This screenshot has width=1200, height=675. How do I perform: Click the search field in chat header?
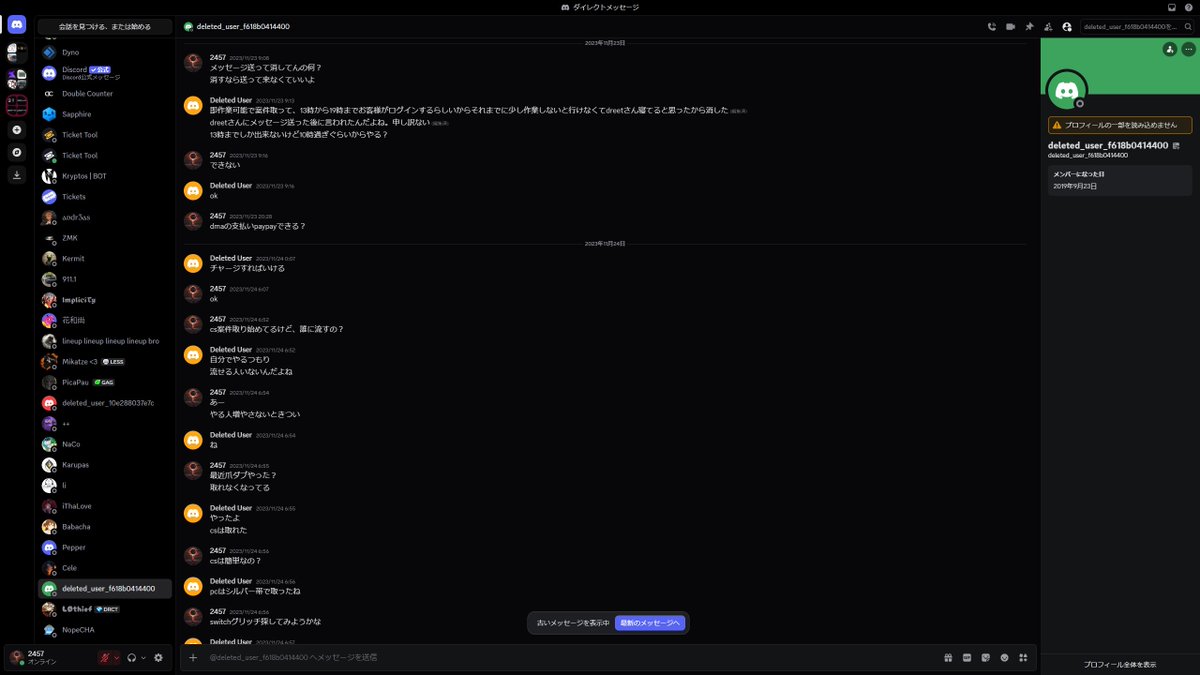(1137, 27)
